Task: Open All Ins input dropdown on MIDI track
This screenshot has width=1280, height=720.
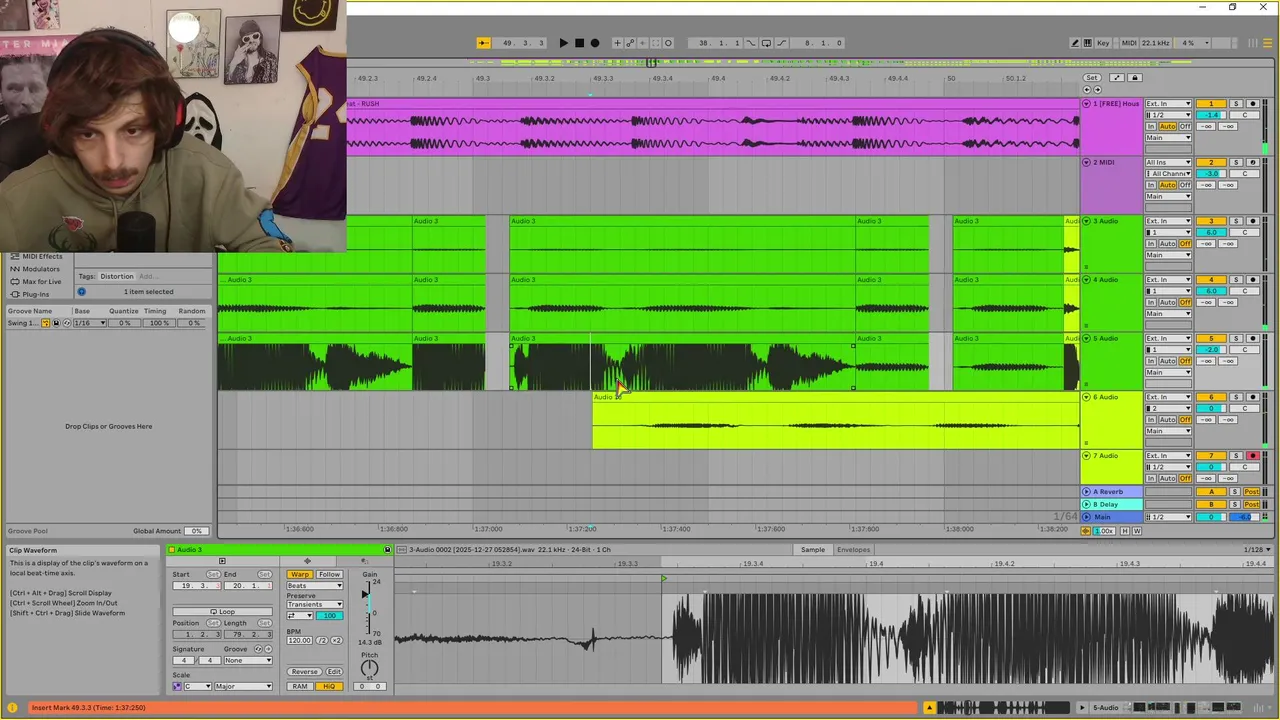Action: coord(1168,162)
